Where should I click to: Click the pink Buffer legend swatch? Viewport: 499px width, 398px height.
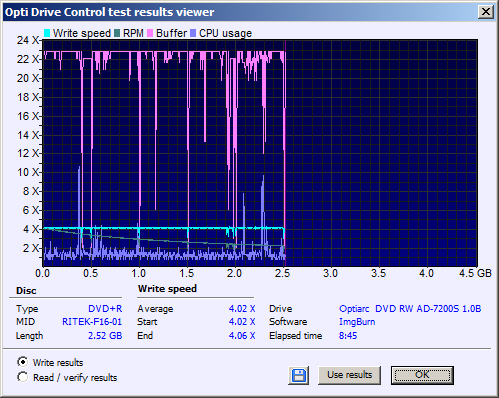(x=150, y=33)
